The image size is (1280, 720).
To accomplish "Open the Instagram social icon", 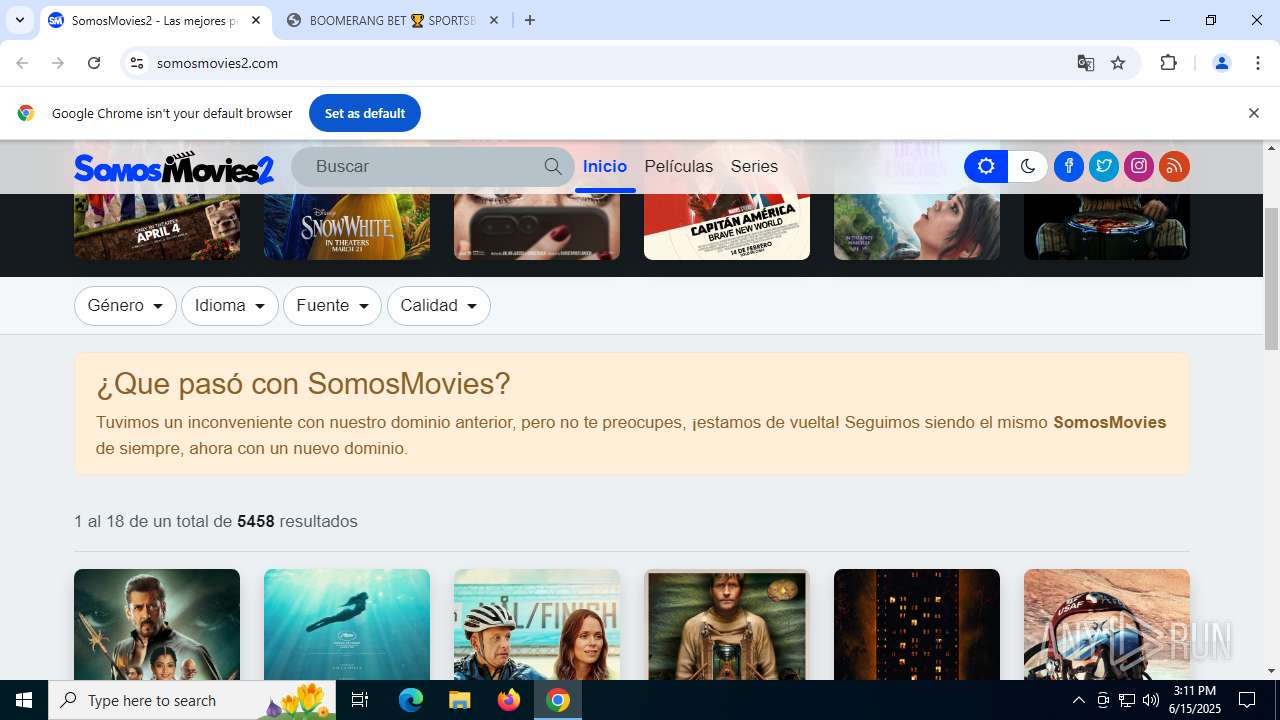I will pyautogui.click(x=1139, y=167).
